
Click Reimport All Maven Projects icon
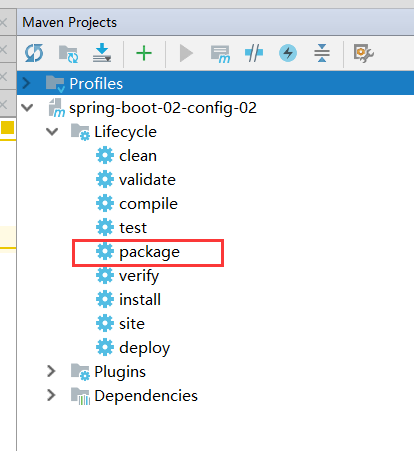[34, 53]
